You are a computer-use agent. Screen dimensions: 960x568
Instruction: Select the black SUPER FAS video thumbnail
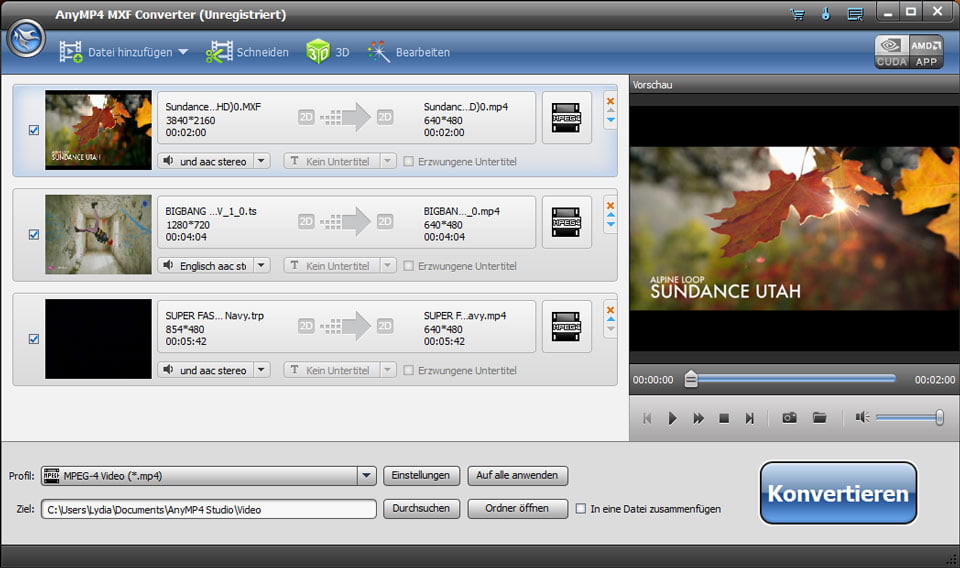click(x=98, y=338)
